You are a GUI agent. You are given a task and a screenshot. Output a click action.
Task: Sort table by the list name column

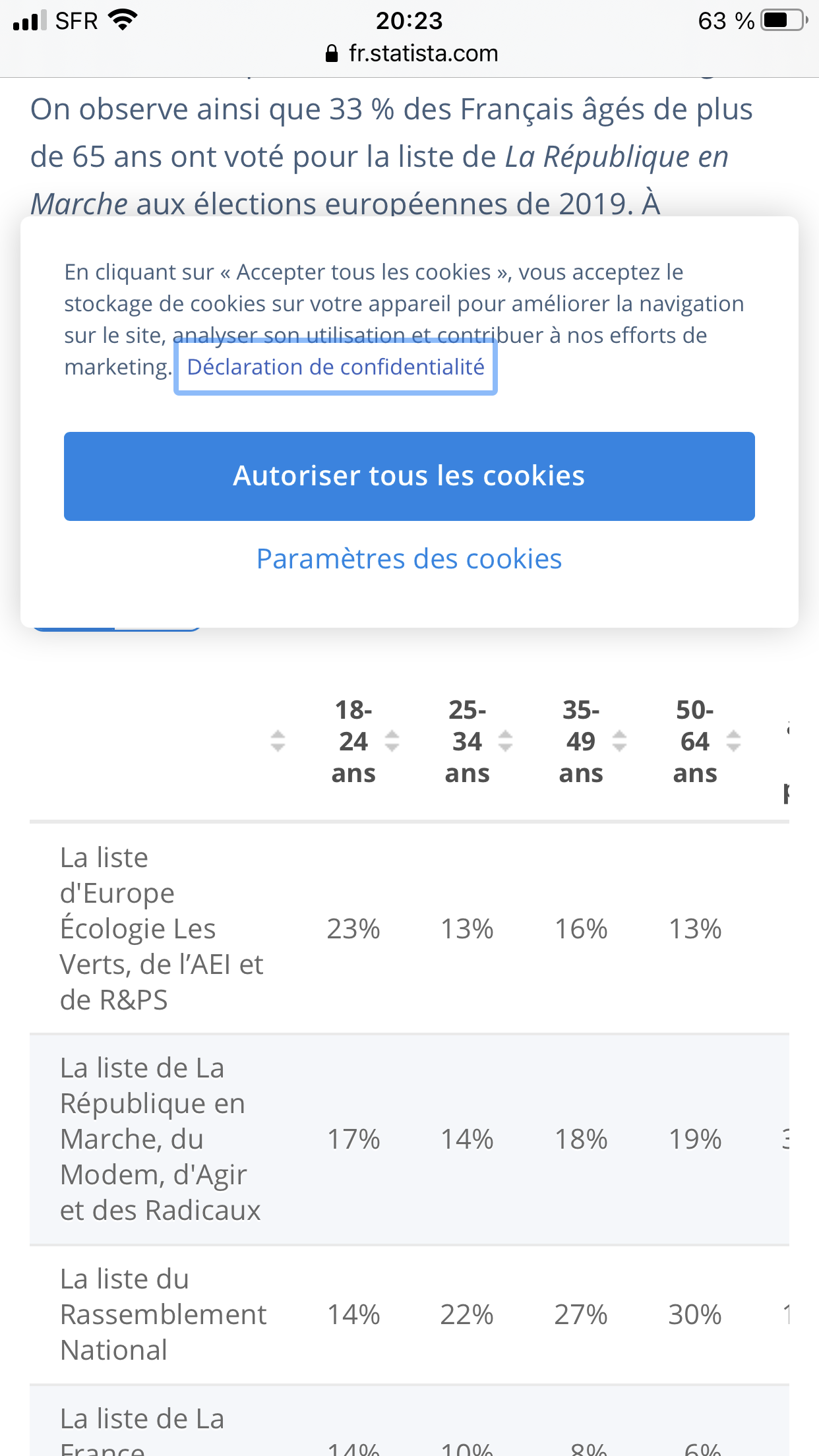[x=278, y=741]
